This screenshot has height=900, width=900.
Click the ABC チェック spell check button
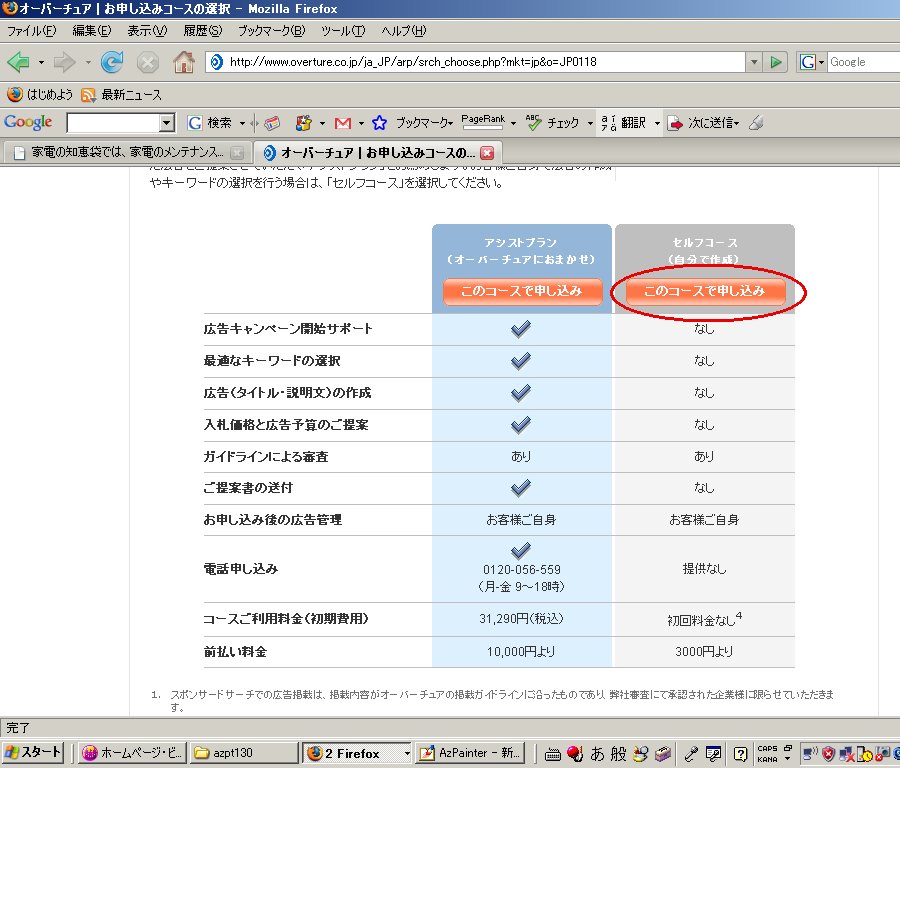552,123
